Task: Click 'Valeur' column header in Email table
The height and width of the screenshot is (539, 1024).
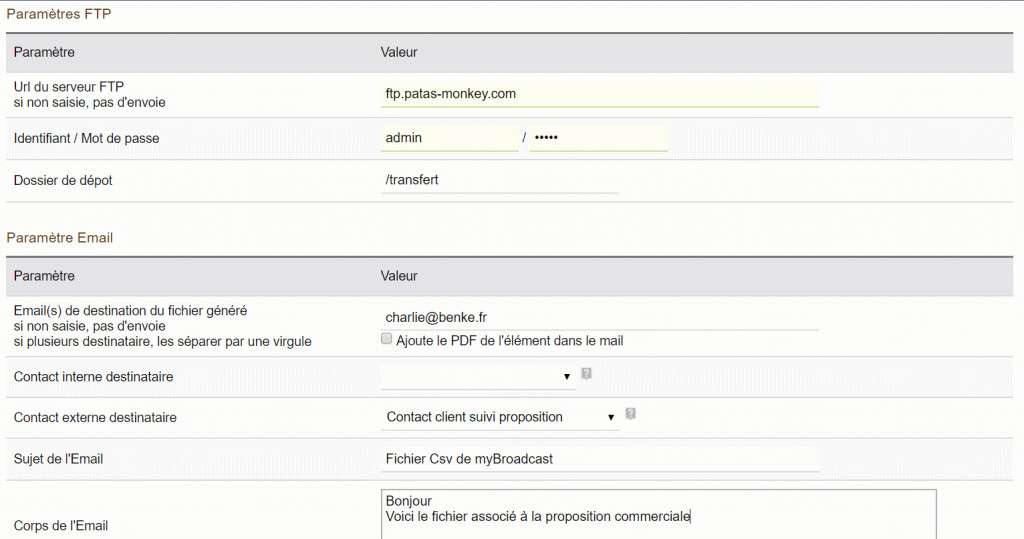Action: point(399,276)
